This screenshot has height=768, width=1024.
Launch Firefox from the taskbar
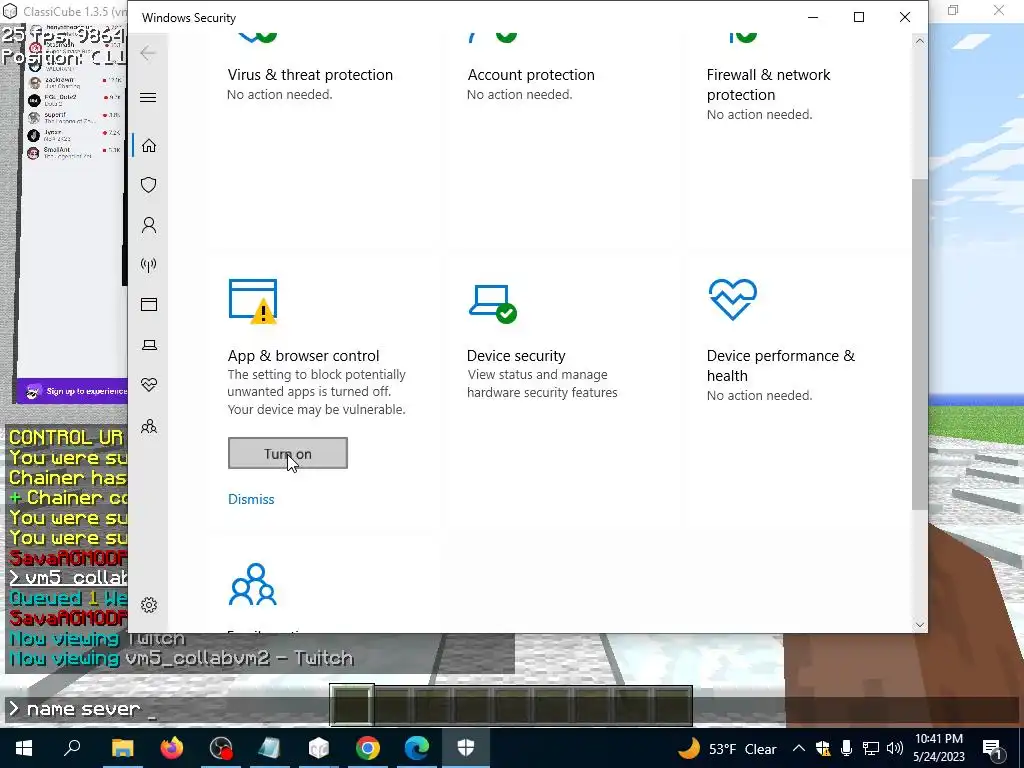tap(172, 748)
